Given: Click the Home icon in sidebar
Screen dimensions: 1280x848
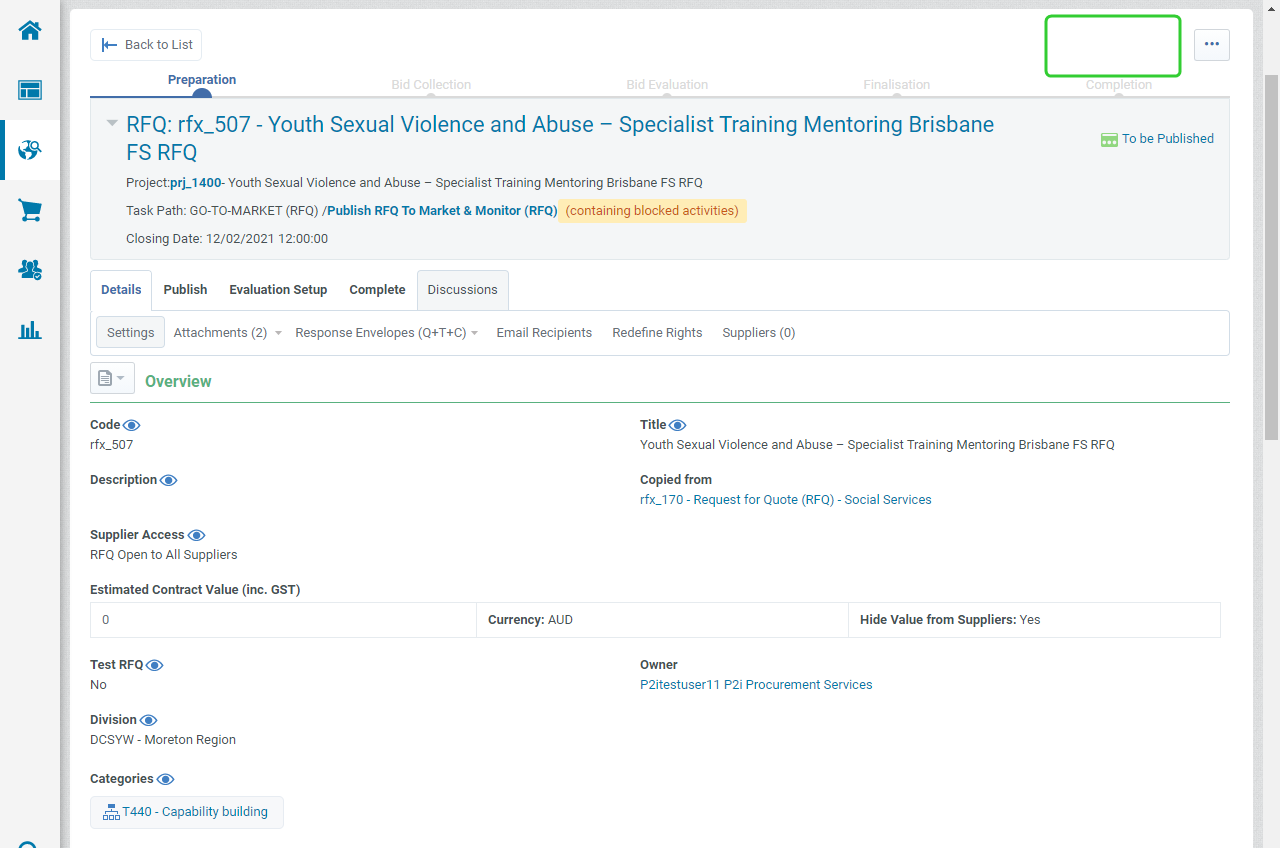Looking at the screenshot, I should (30, 30).
